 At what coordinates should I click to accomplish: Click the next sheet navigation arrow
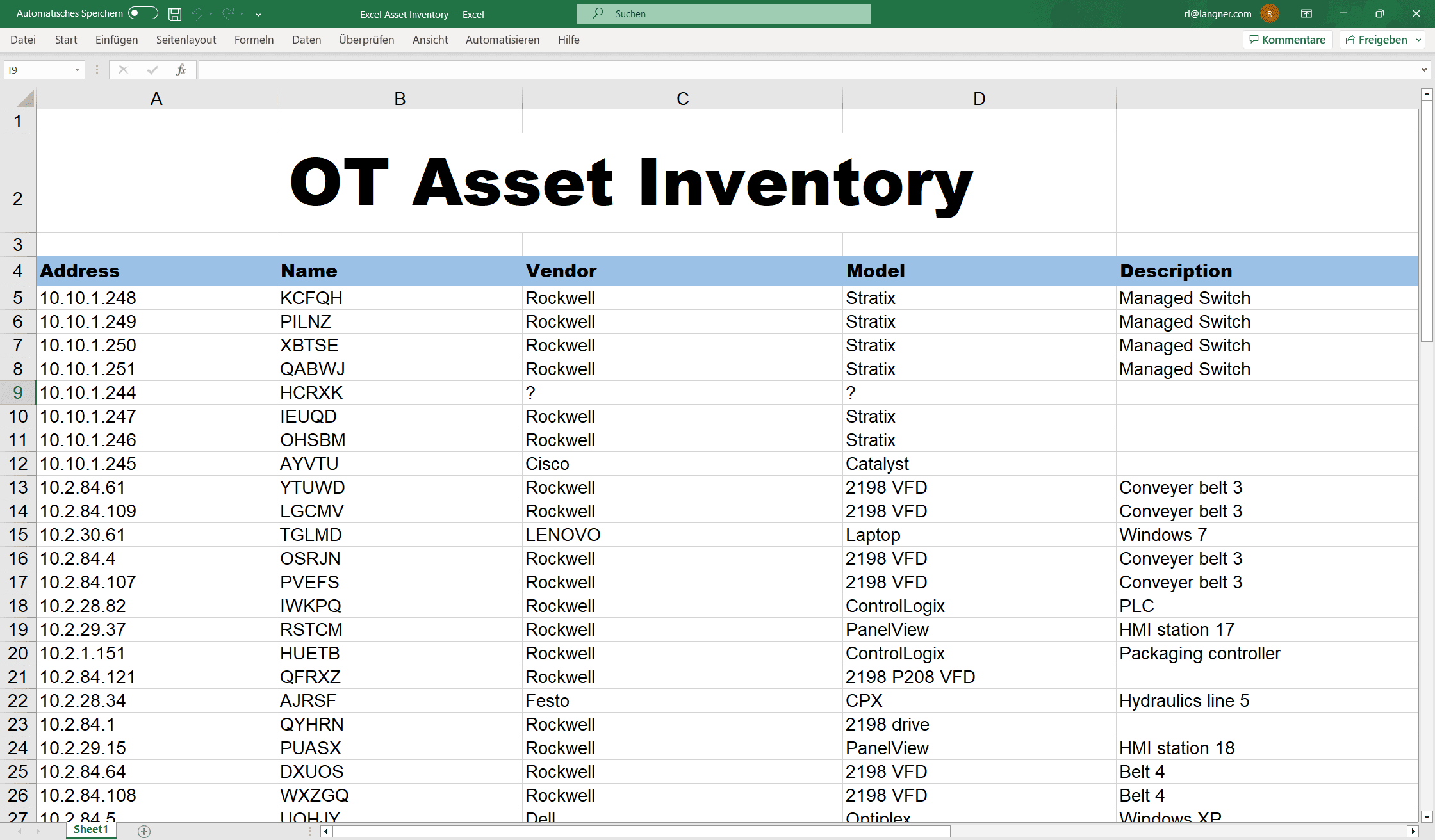(38, 831)
